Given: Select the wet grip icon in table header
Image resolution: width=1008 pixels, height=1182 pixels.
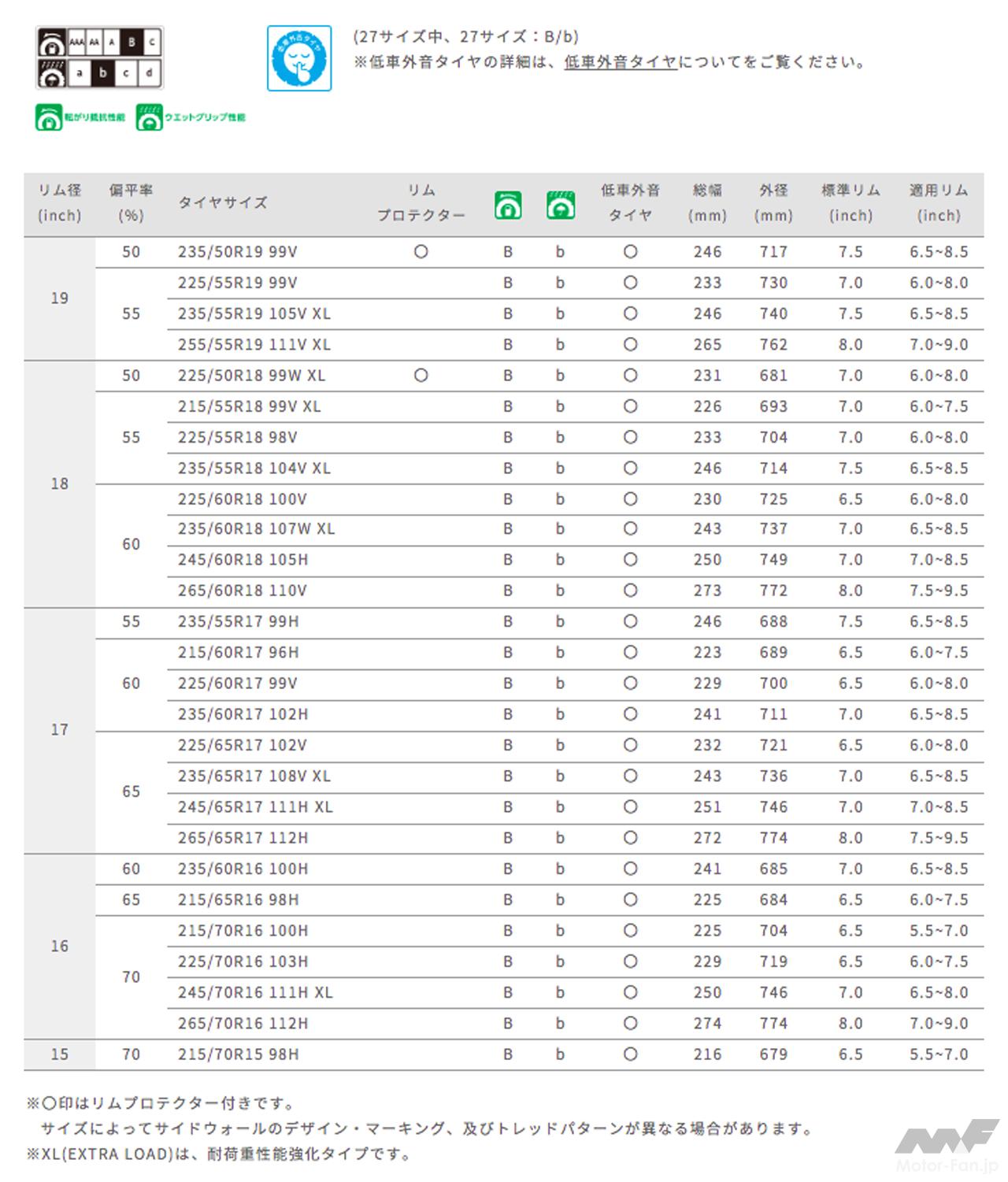Looking at the screenshot, I should pos(560,205).
